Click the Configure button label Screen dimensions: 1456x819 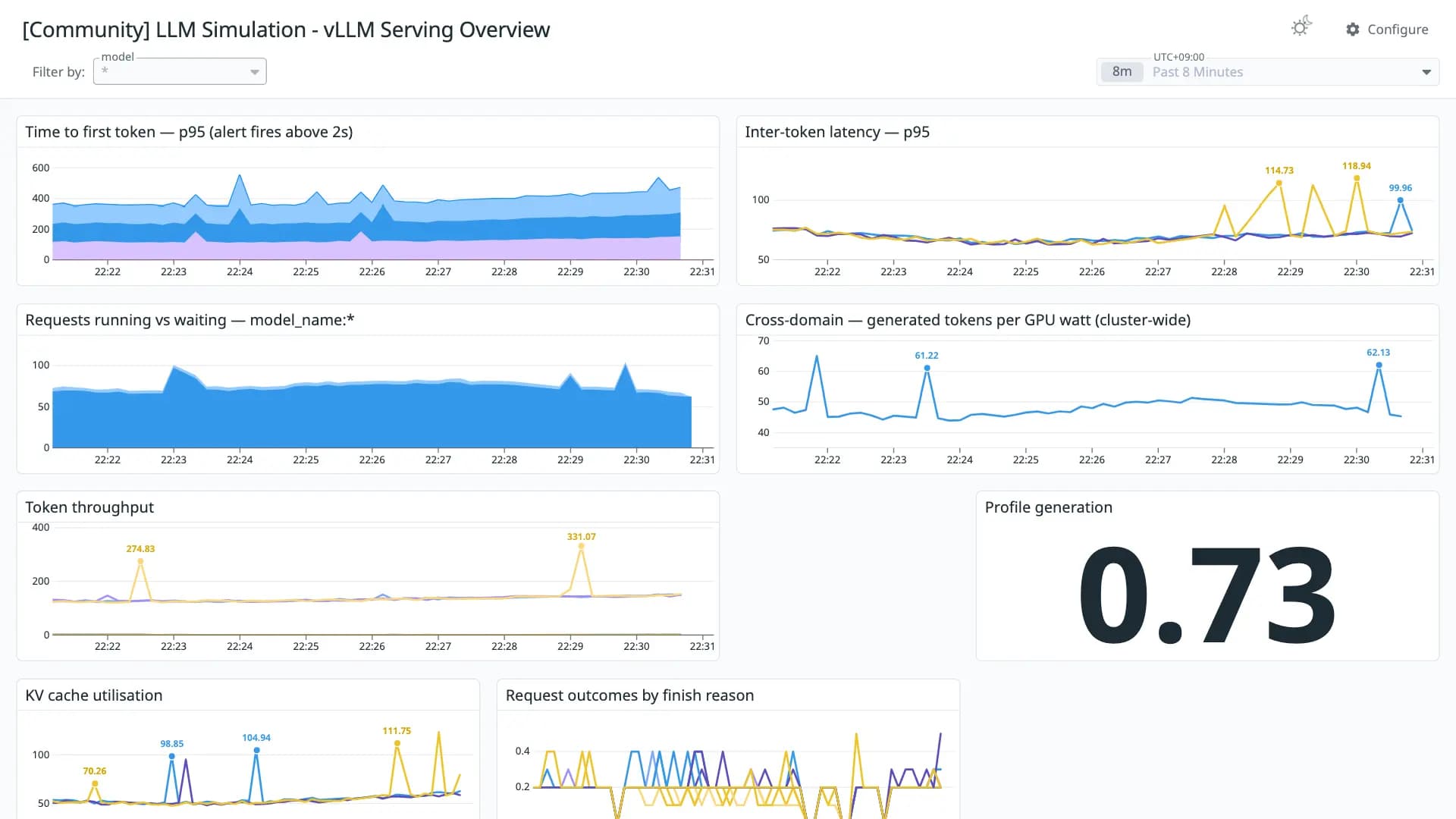(1398, 30)
